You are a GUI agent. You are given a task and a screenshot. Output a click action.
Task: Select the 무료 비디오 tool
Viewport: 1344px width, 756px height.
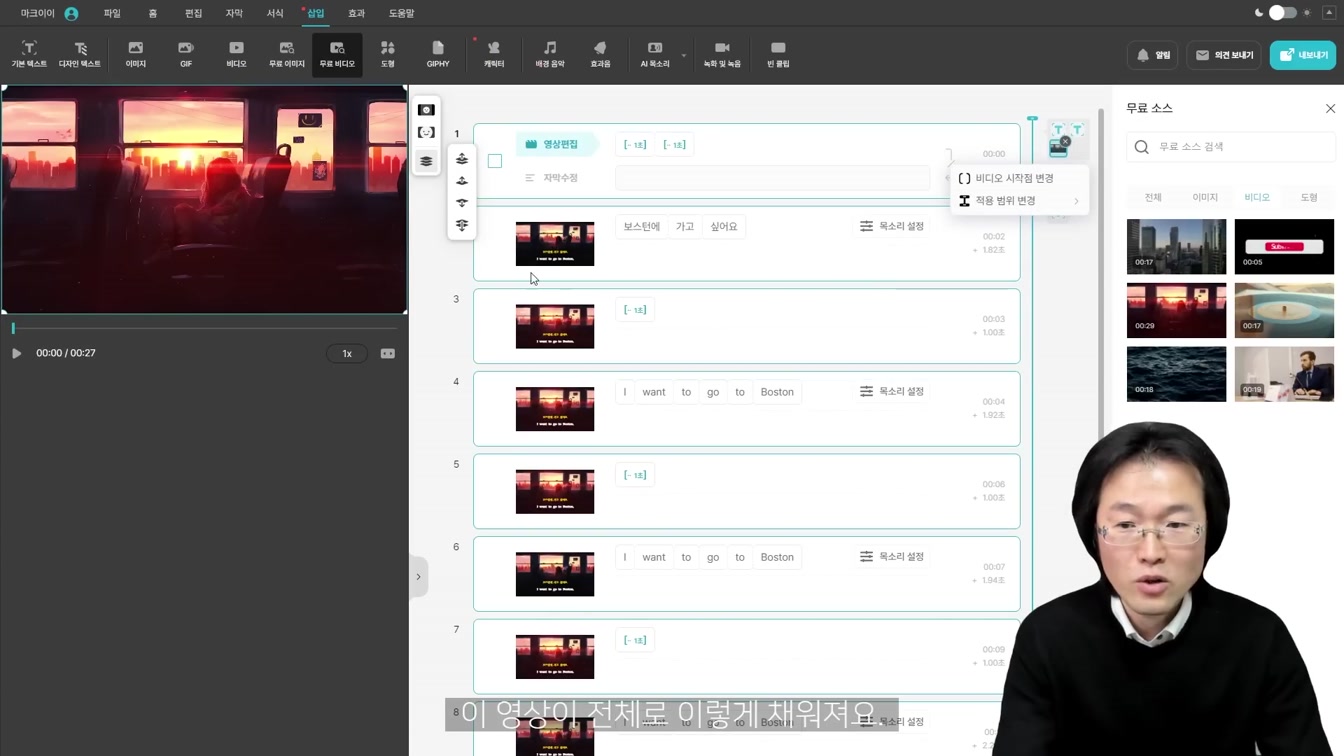coord(337,54)
